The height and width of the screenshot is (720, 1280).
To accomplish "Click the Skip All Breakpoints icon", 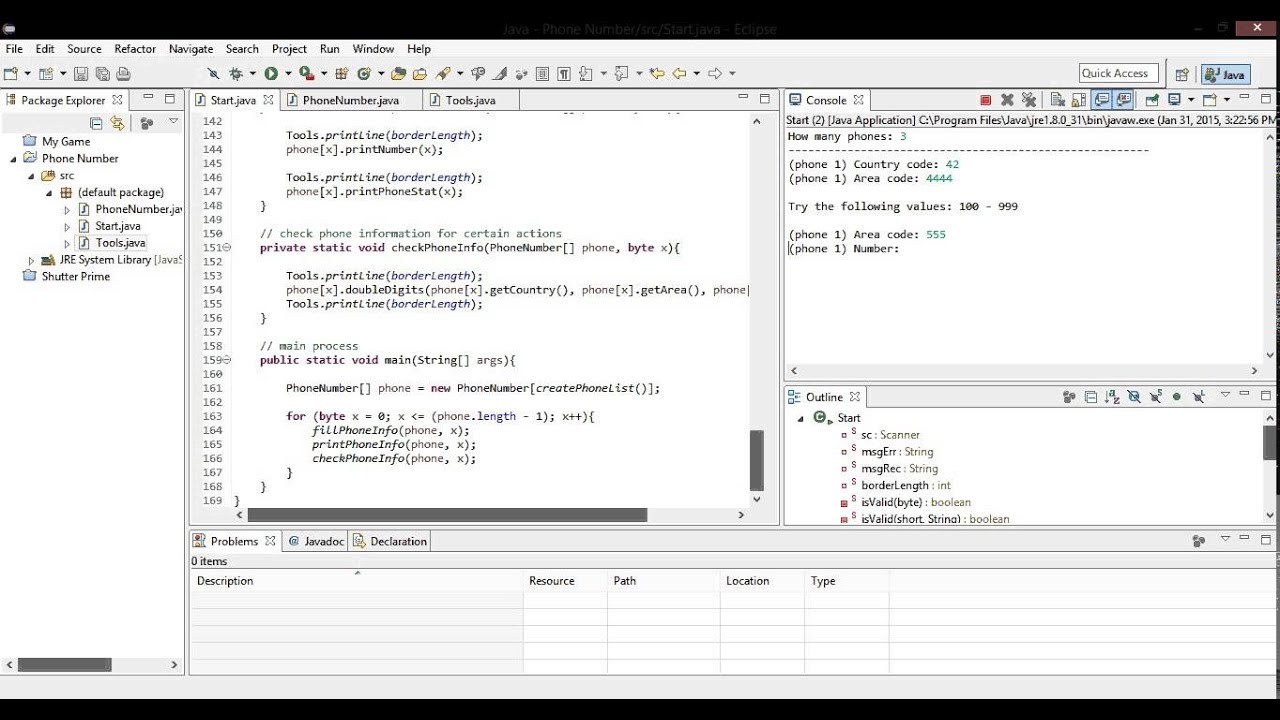I will pos(214,74).
